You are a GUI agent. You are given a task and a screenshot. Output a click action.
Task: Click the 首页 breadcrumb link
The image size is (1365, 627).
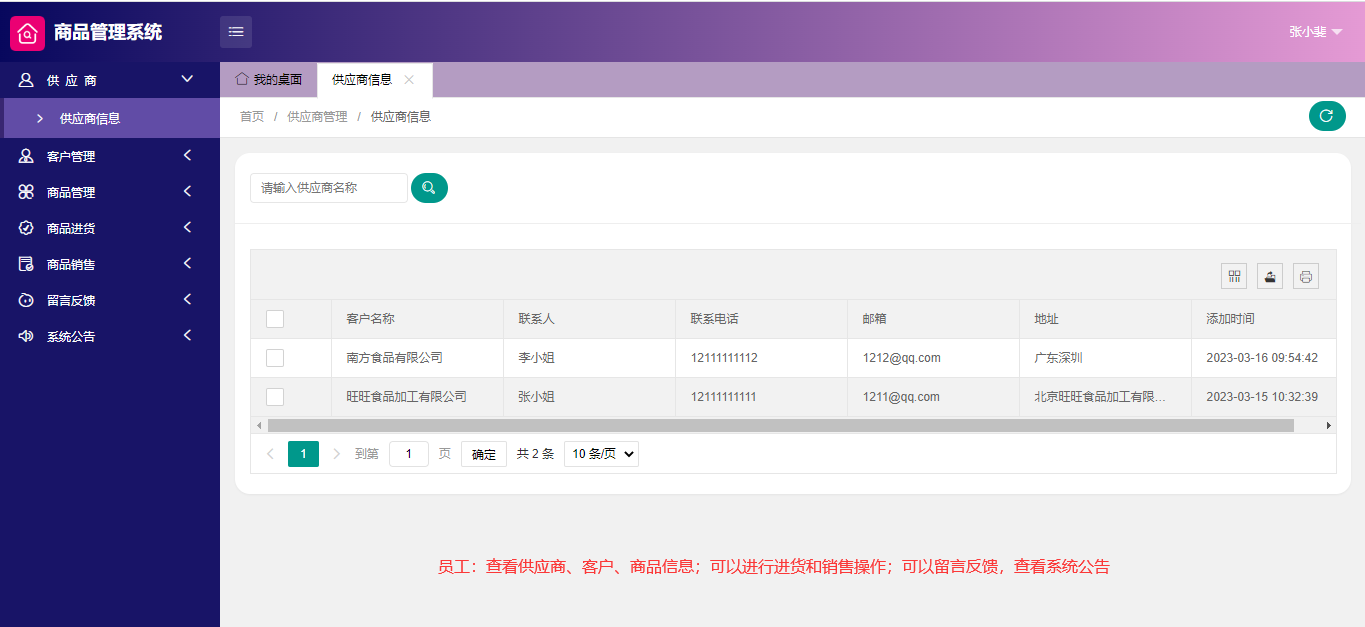(252, 117)
